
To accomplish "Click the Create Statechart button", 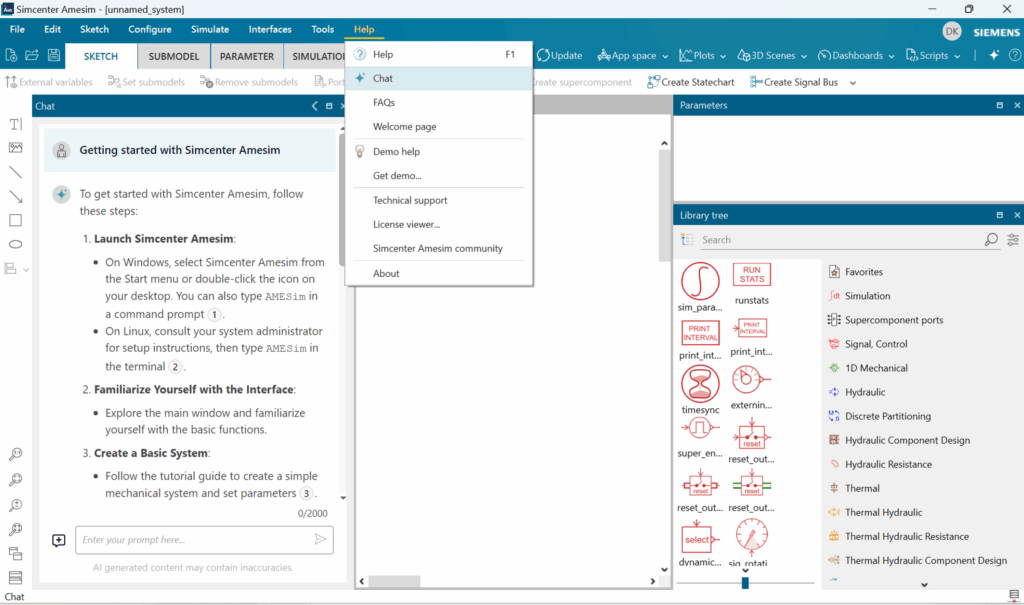I will pyautogui.click(x=690, y=82).
